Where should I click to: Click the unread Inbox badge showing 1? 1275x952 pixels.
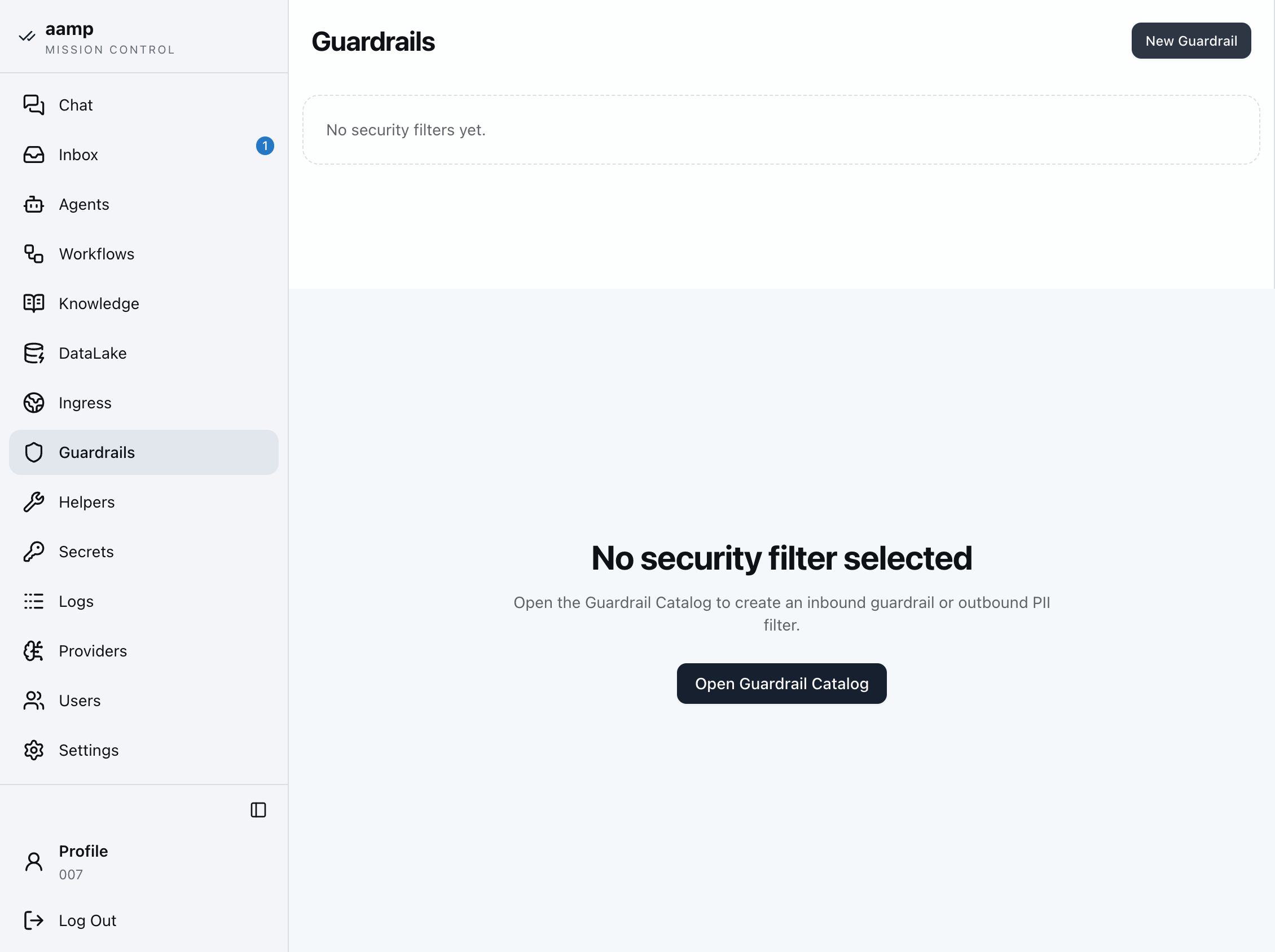[x=265, y=146]
